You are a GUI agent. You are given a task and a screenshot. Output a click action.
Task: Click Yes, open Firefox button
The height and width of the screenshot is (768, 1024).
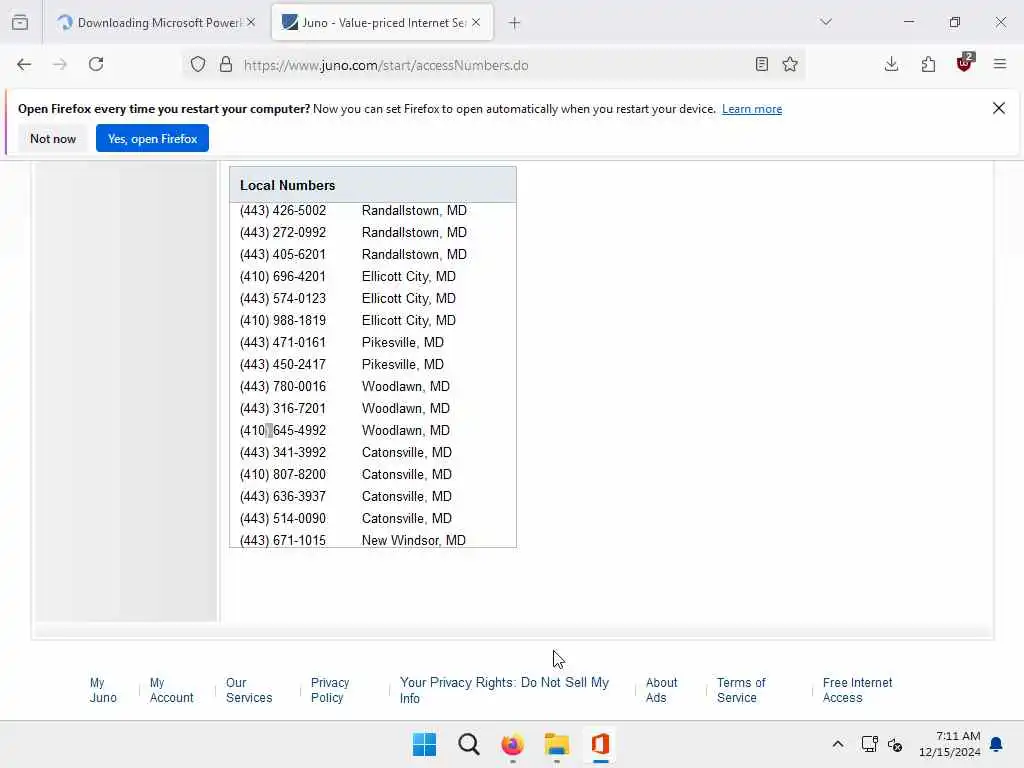tap(152, 138)
